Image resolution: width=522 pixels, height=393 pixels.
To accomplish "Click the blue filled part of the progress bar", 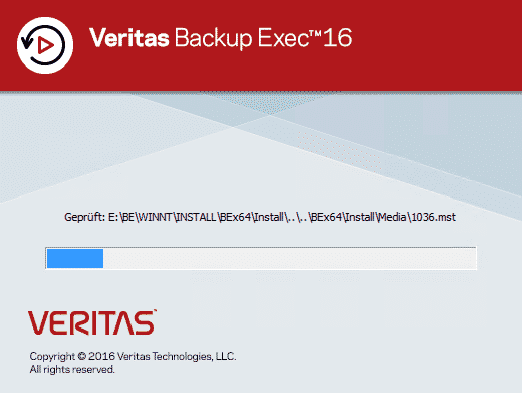I will pos(75,258).
